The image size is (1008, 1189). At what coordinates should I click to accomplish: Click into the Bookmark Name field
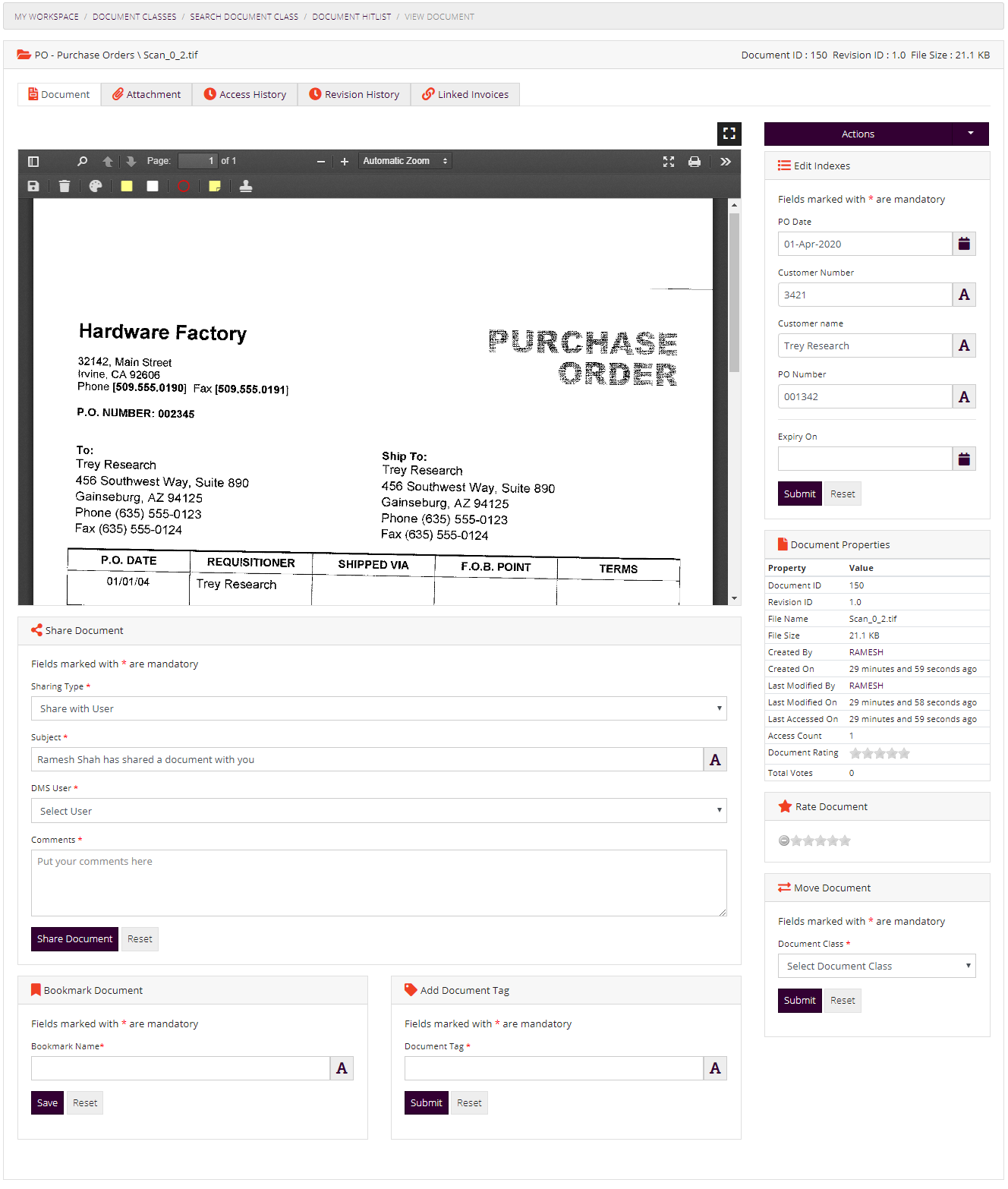[x=181, y=1068]
